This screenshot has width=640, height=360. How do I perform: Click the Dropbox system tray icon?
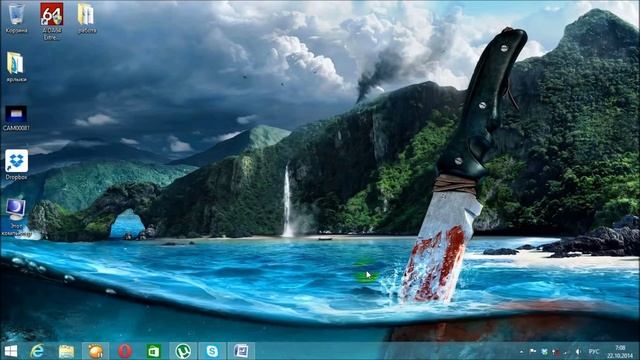pos(544,351)
